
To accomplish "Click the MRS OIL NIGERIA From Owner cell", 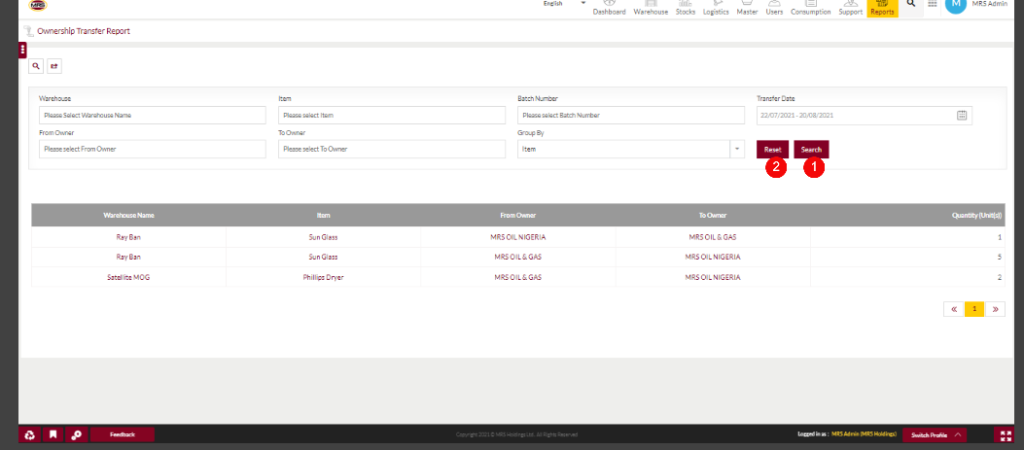I will 518,237.
